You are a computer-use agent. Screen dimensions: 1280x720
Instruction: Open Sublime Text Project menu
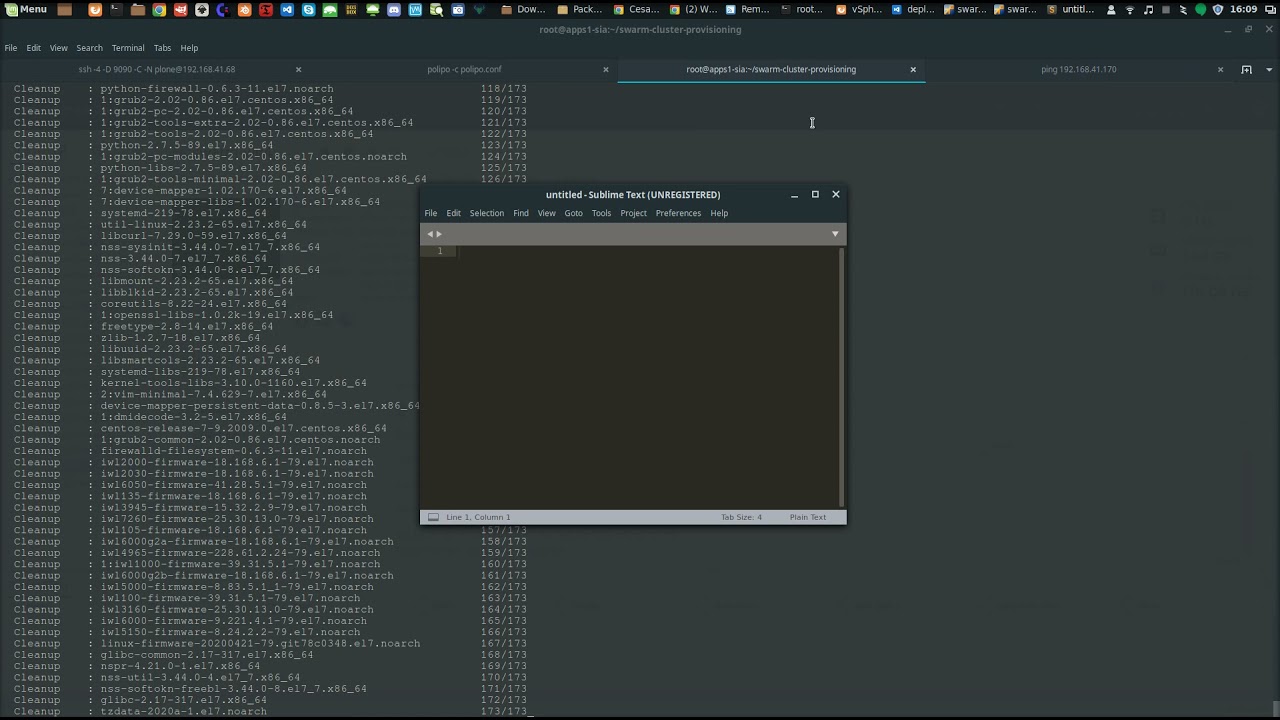coord(633,213)
